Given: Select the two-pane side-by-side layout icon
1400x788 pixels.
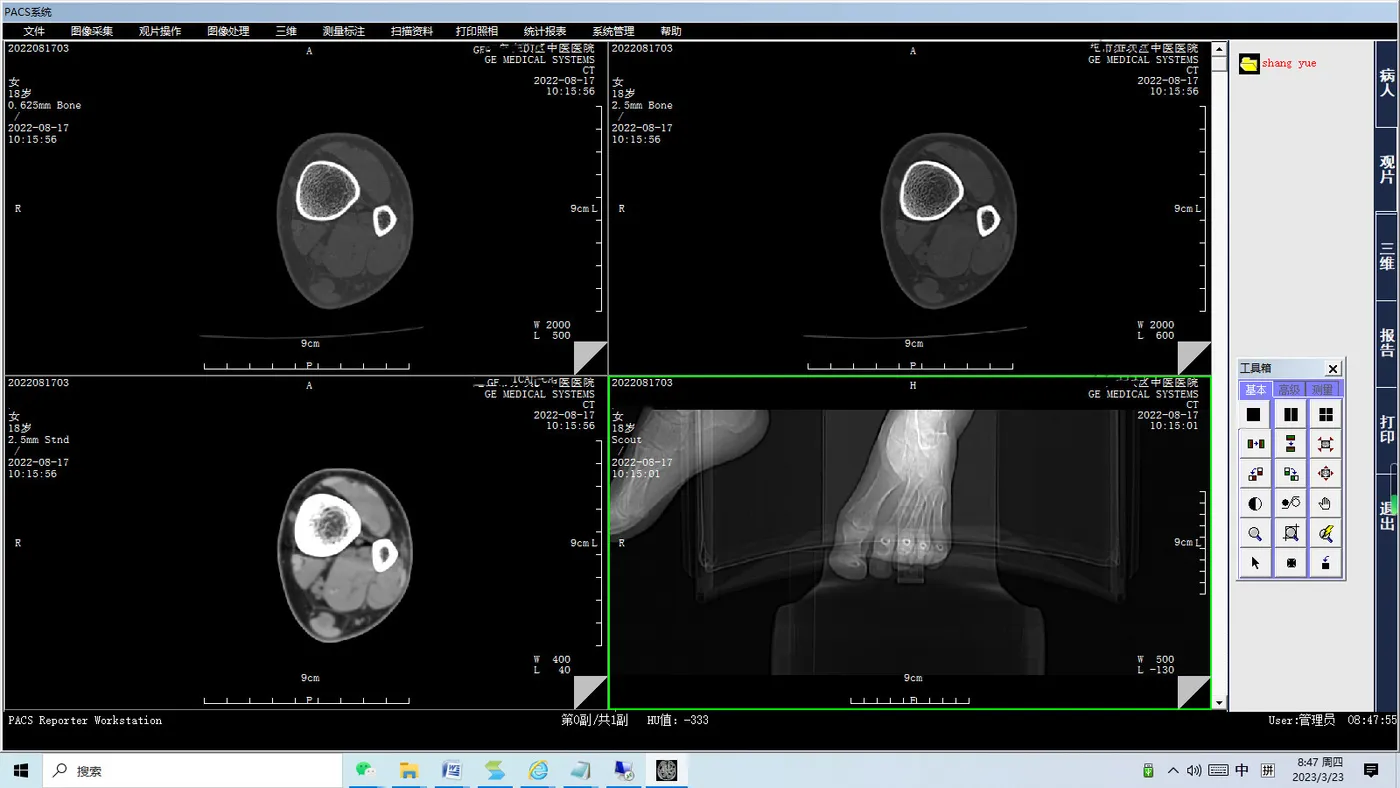Looking at the screenshot, I should pyautogui.click(x=1290, y=414).
